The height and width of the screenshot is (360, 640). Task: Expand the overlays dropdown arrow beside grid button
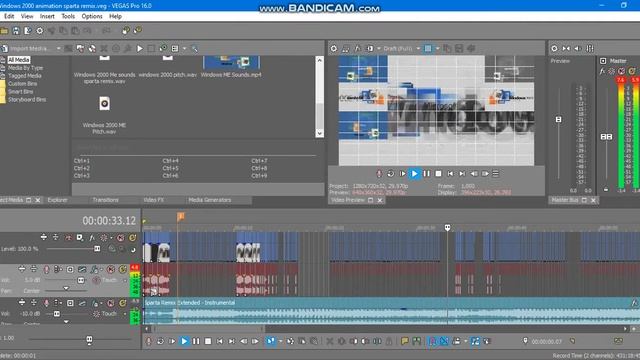438,49
